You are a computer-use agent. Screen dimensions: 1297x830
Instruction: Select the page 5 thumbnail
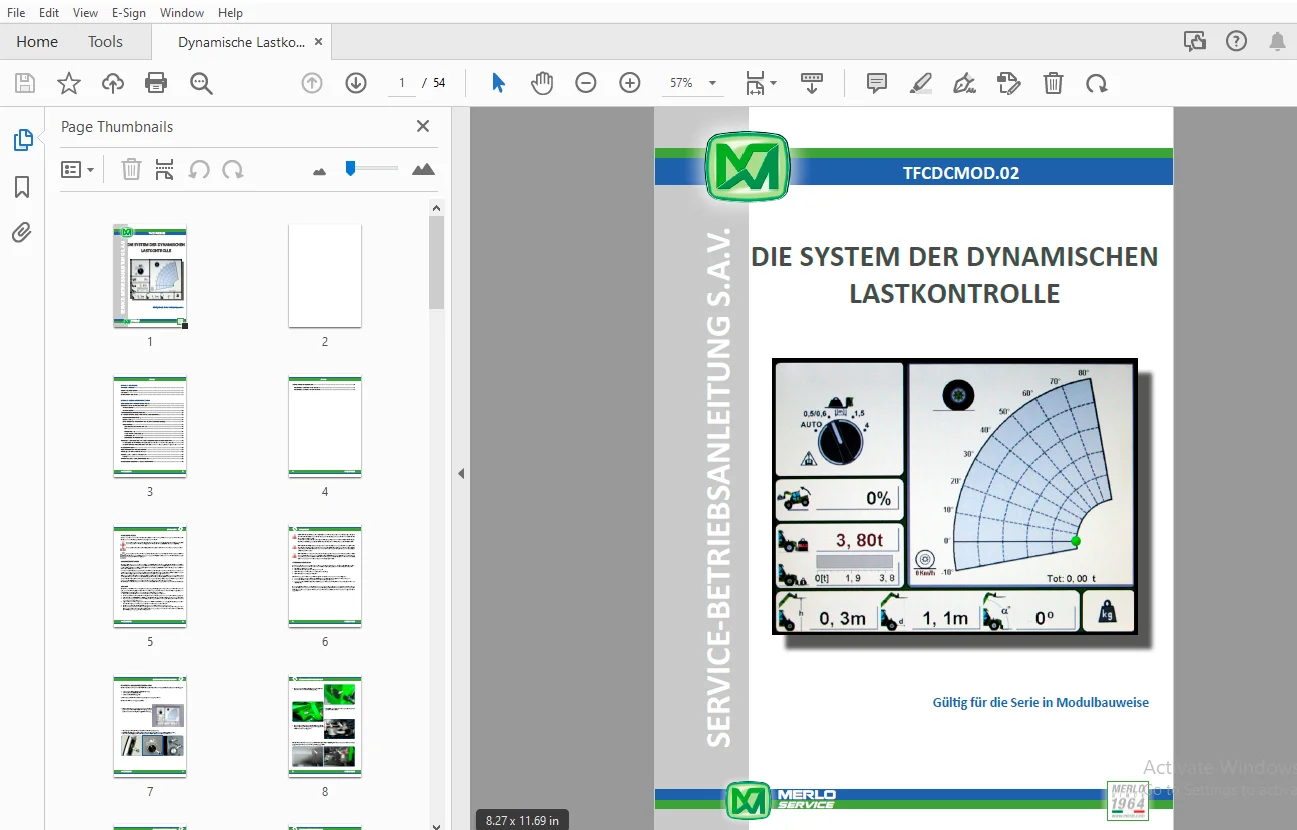(x=150, y=577)
